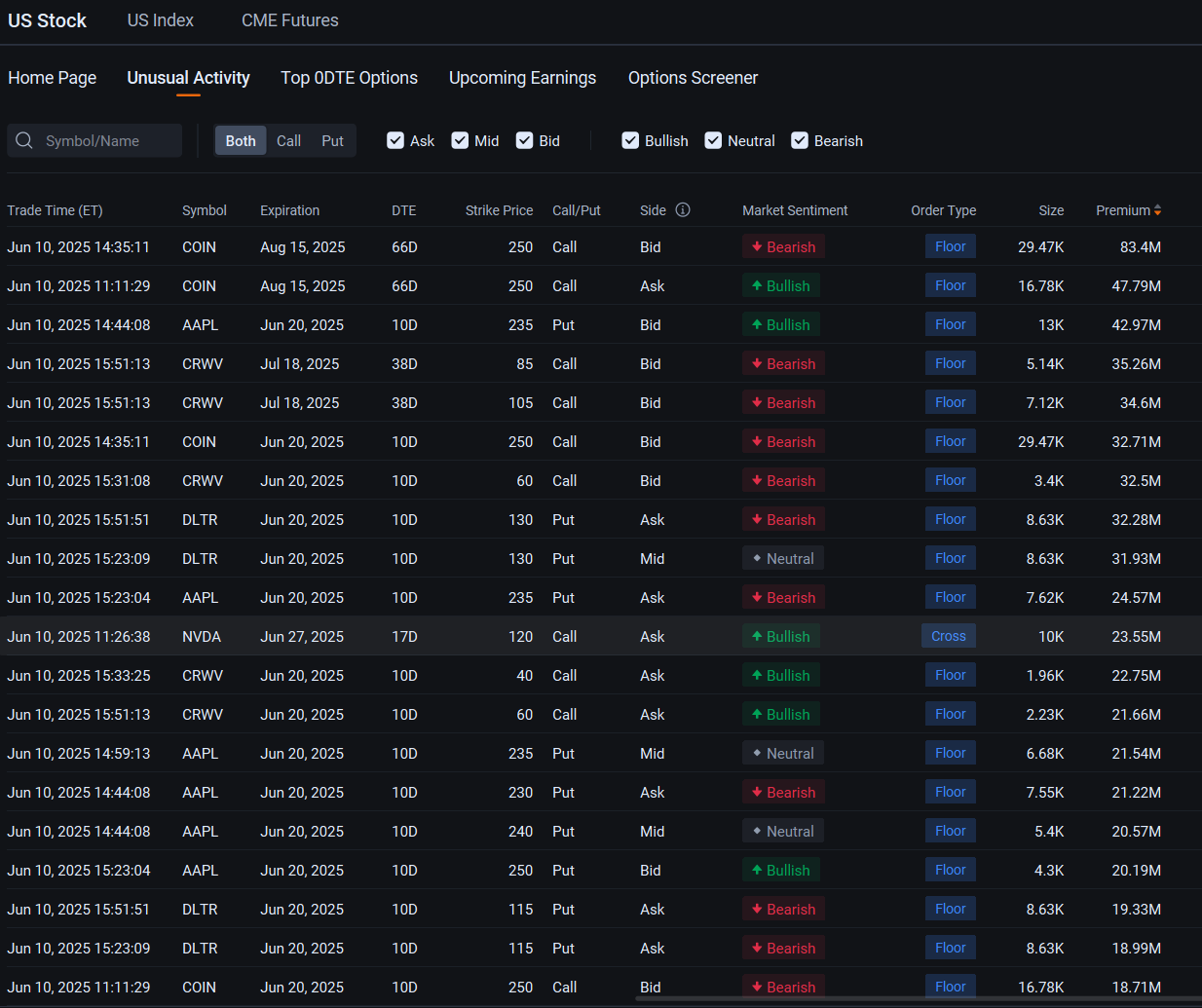Click the Floor tag on 42.97M AAPL row

tap(951, 324)
